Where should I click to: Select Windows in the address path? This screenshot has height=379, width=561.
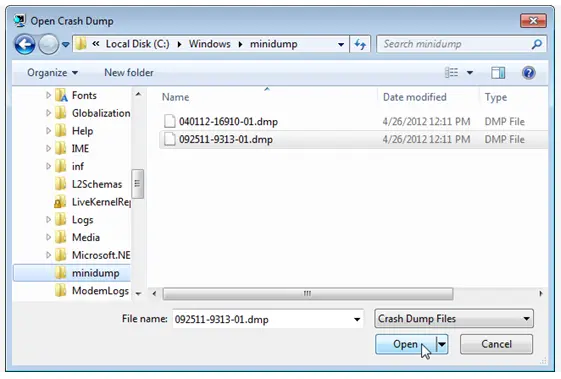tap(210, 44)
